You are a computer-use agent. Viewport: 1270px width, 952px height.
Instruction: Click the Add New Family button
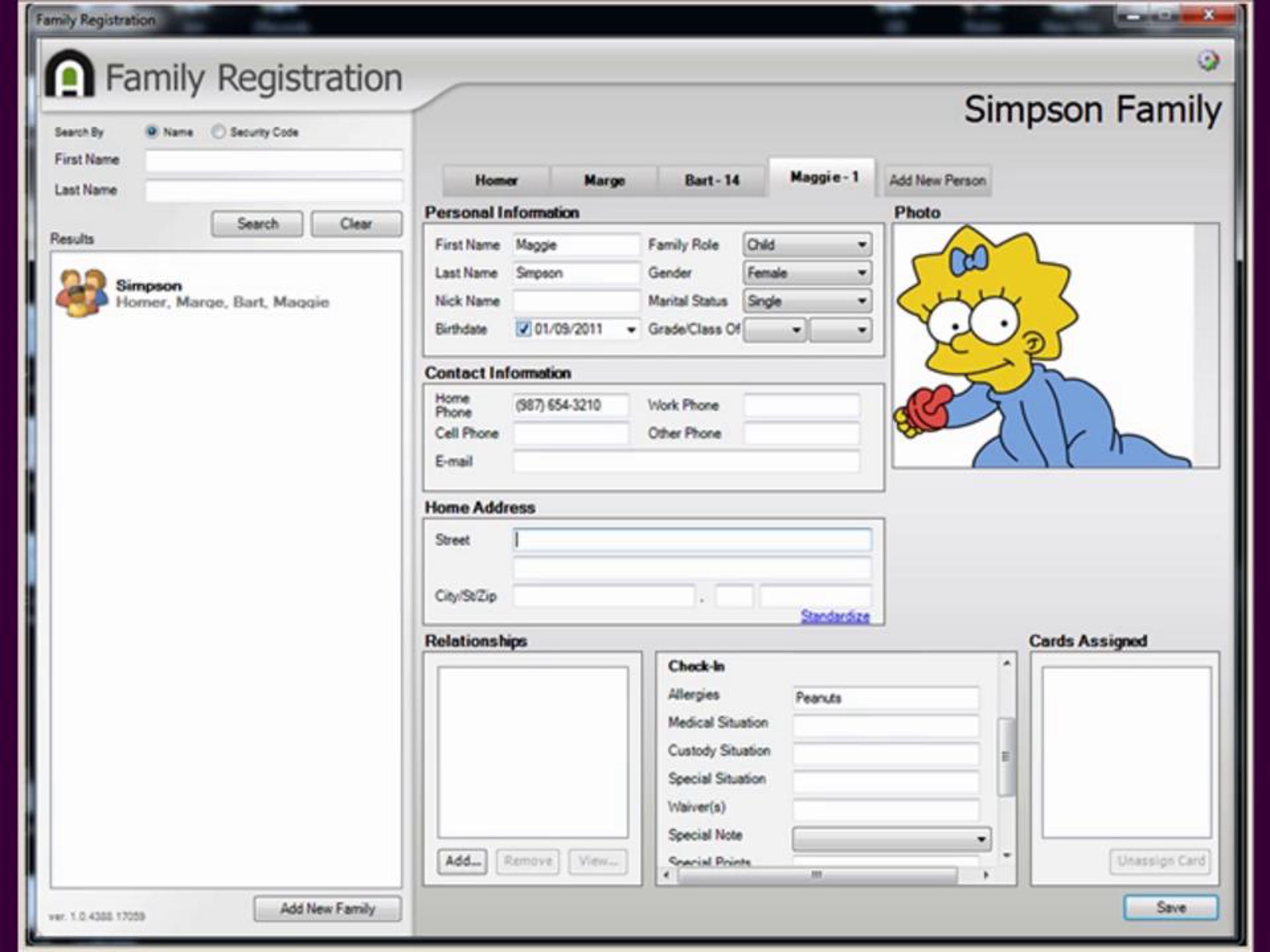click(327, 909)
